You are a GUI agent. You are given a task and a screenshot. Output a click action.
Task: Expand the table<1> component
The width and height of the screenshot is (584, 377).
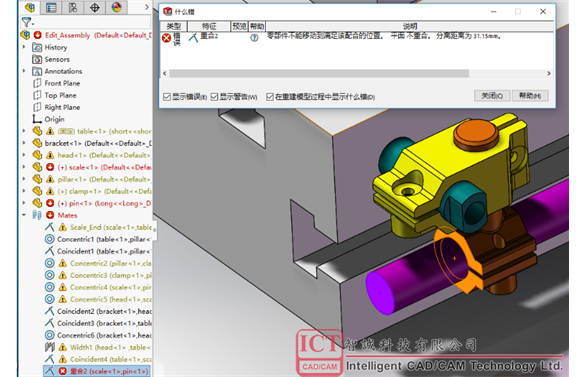click(24, 131)
